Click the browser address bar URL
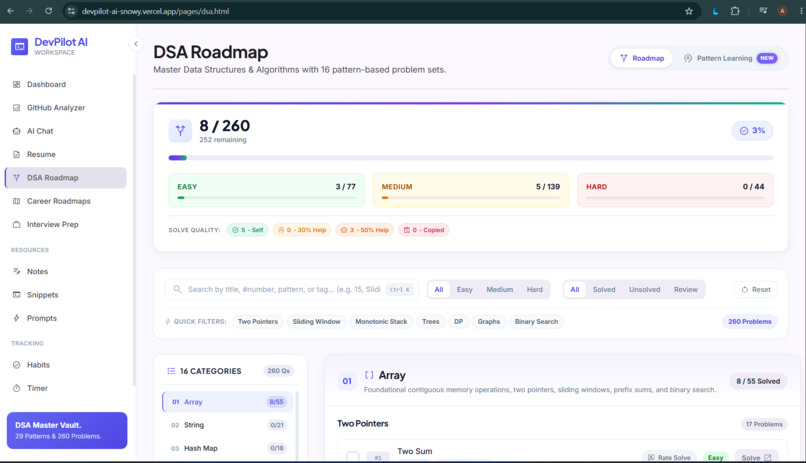The image size is (806, 463). 155,11
